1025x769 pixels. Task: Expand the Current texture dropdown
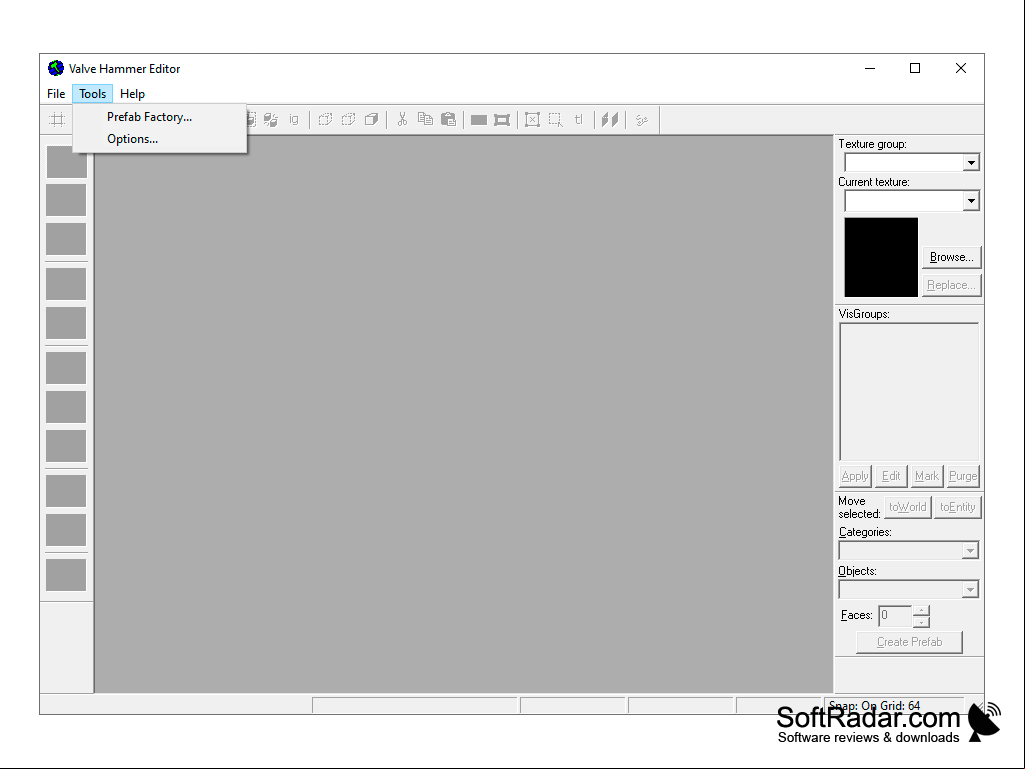971,201
